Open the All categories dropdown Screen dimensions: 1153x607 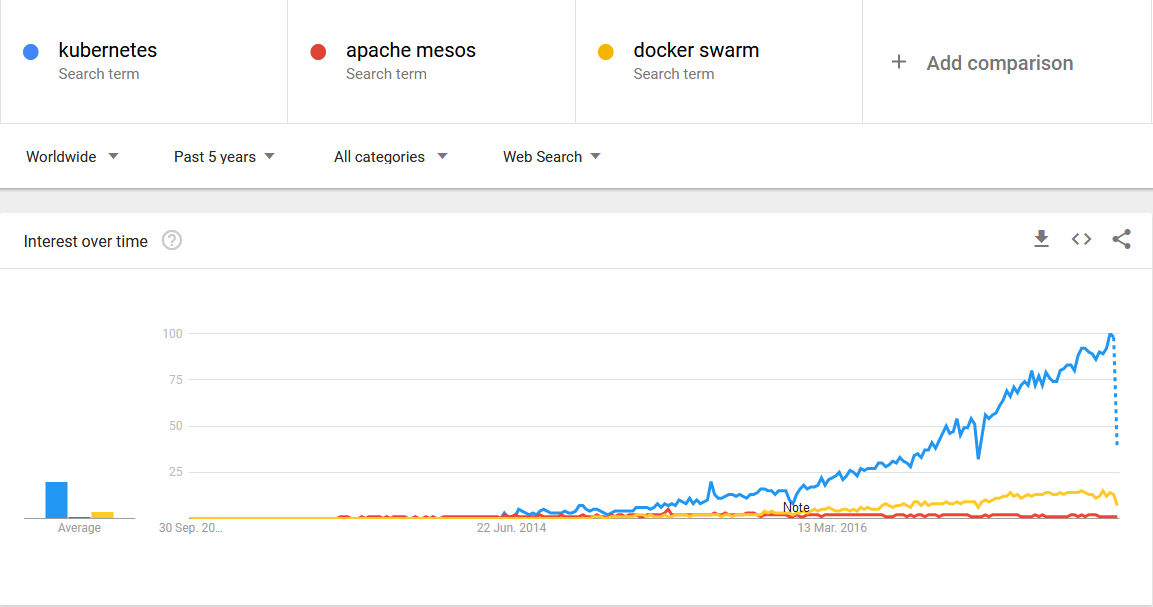pos(389,156)
